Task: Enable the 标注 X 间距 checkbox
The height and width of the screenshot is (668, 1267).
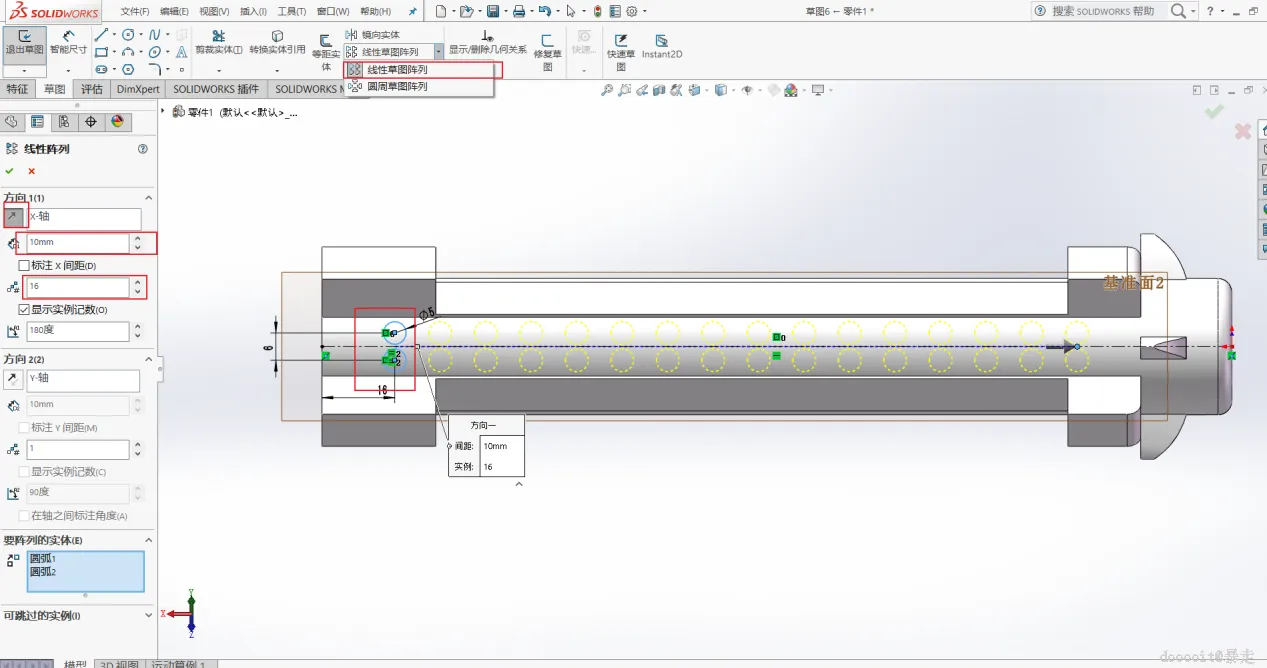Action: [25, 266]
